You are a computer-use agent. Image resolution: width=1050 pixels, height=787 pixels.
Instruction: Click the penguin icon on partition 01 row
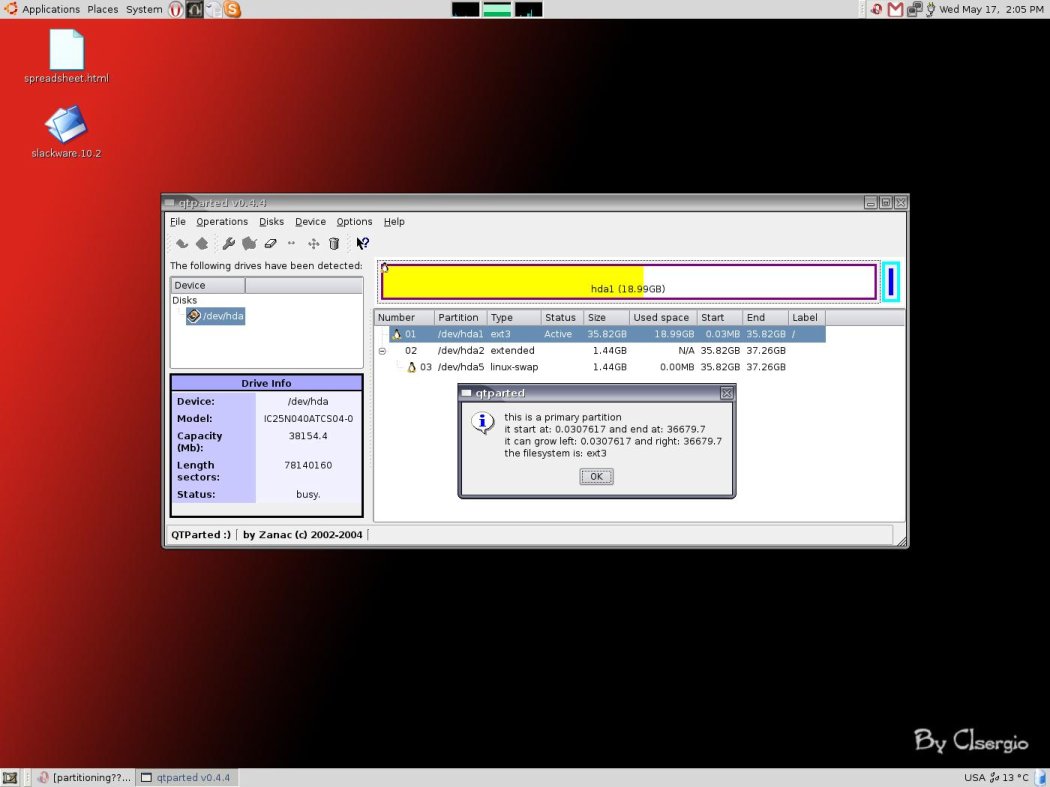click(396, 334)
